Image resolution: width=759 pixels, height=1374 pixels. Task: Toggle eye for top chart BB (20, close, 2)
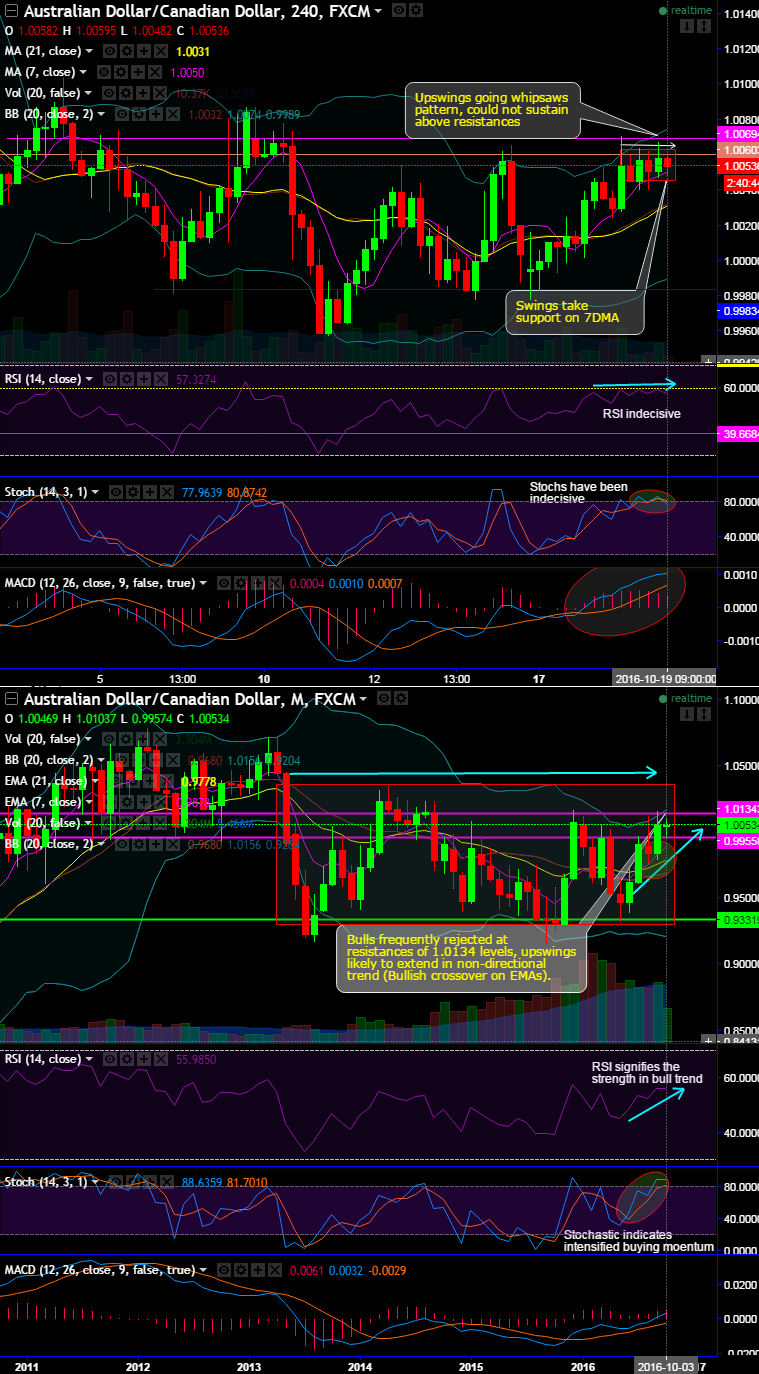tap(122, 114)
